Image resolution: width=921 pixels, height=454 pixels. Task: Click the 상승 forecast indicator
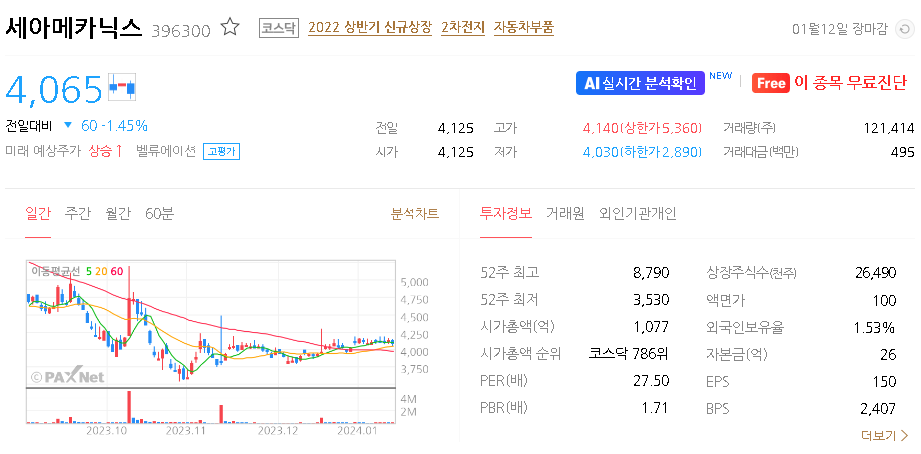click(105, 152)
